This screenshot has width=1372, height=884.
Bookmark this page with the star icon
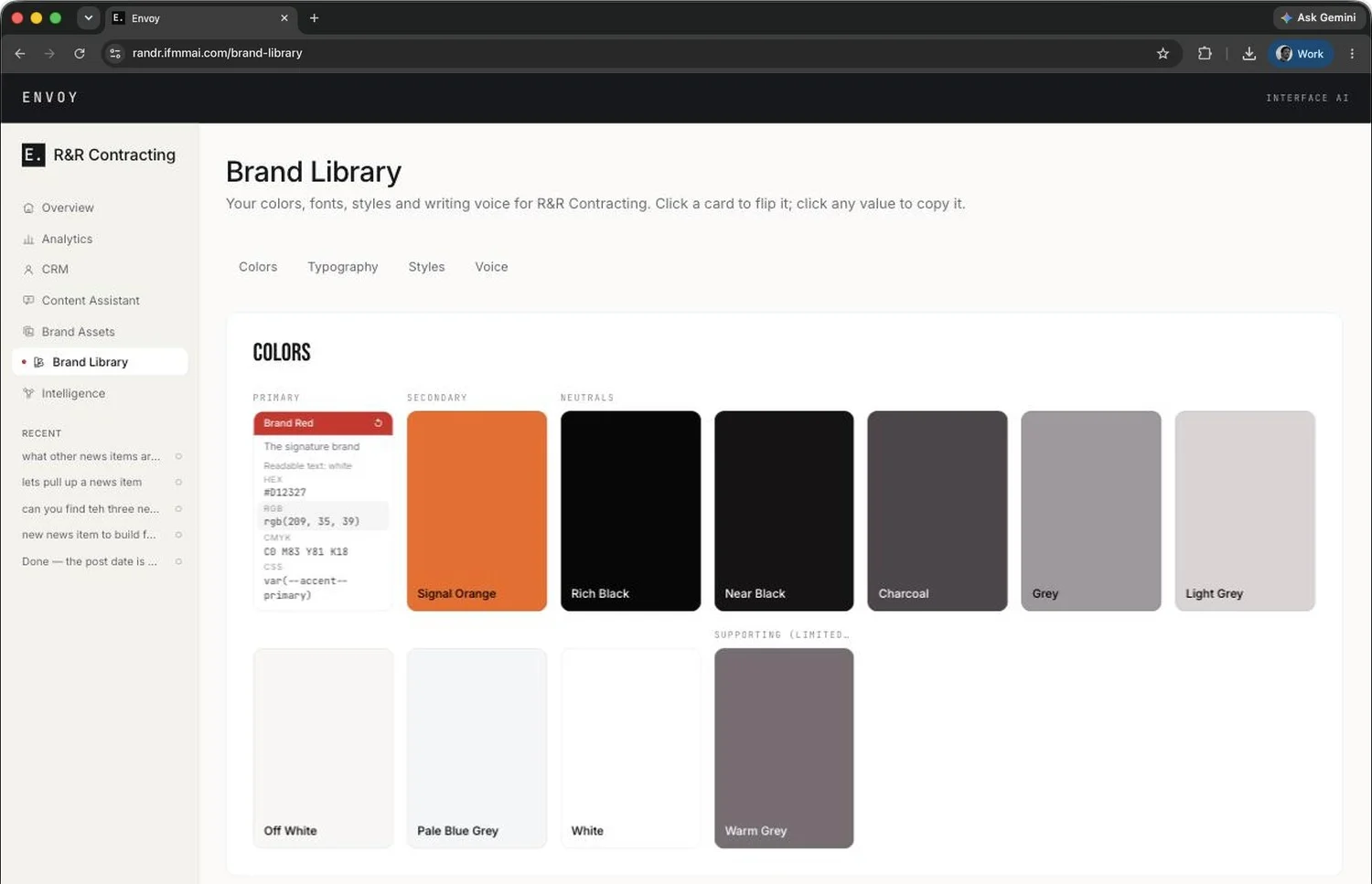pyautogui.click(x=1163, y=54)
